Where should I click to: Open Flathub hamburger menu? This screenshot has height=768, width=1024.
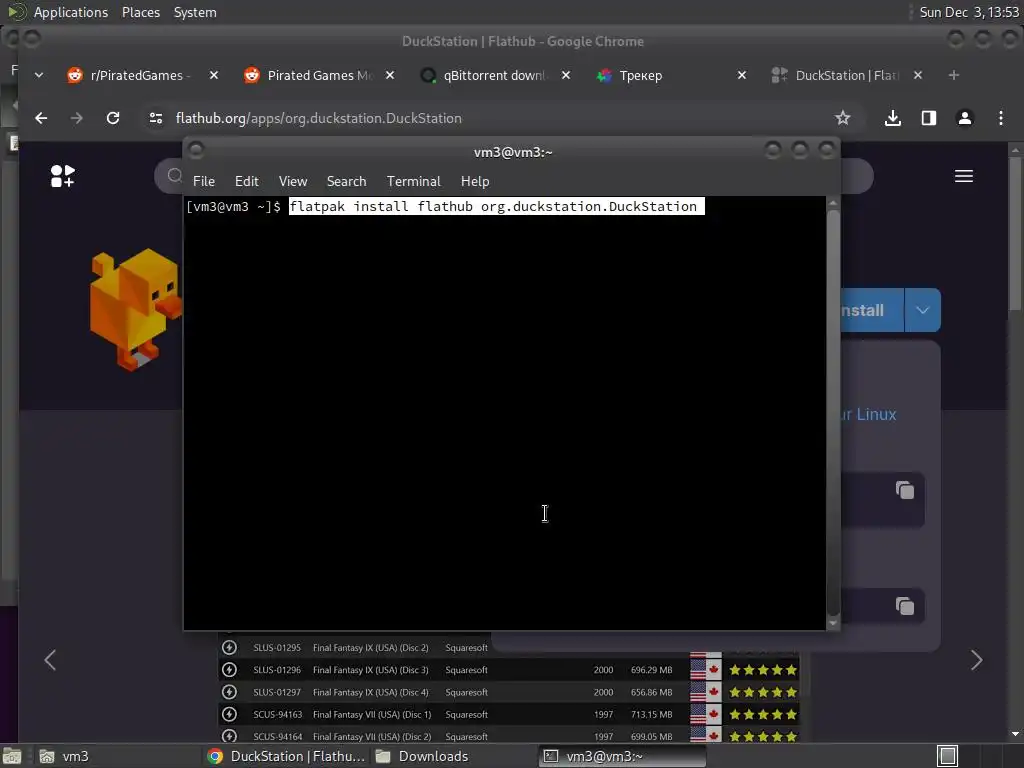pos(964,176)
